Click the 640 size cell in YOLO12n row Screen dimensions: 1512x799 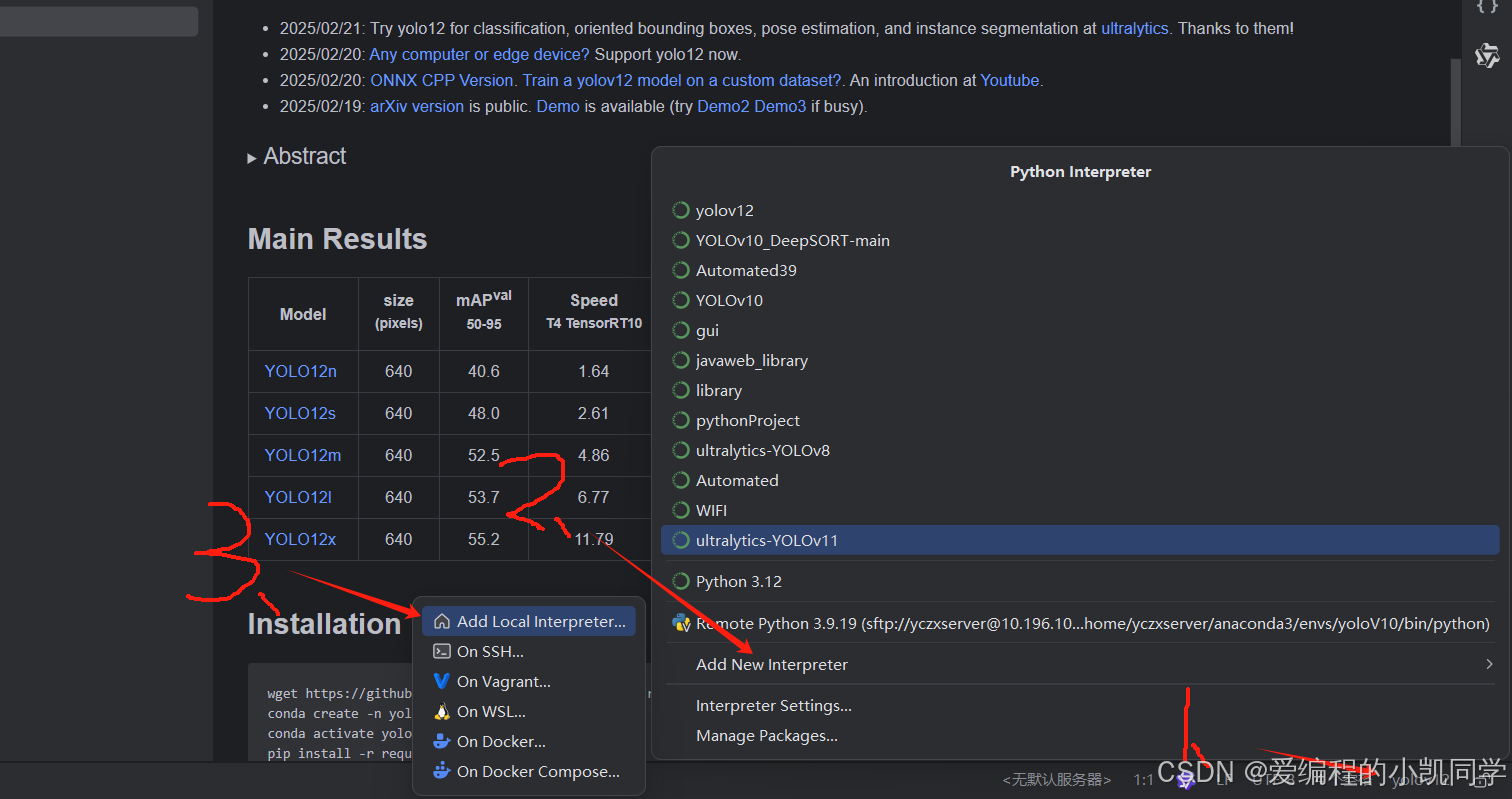[x=398, y=371]
